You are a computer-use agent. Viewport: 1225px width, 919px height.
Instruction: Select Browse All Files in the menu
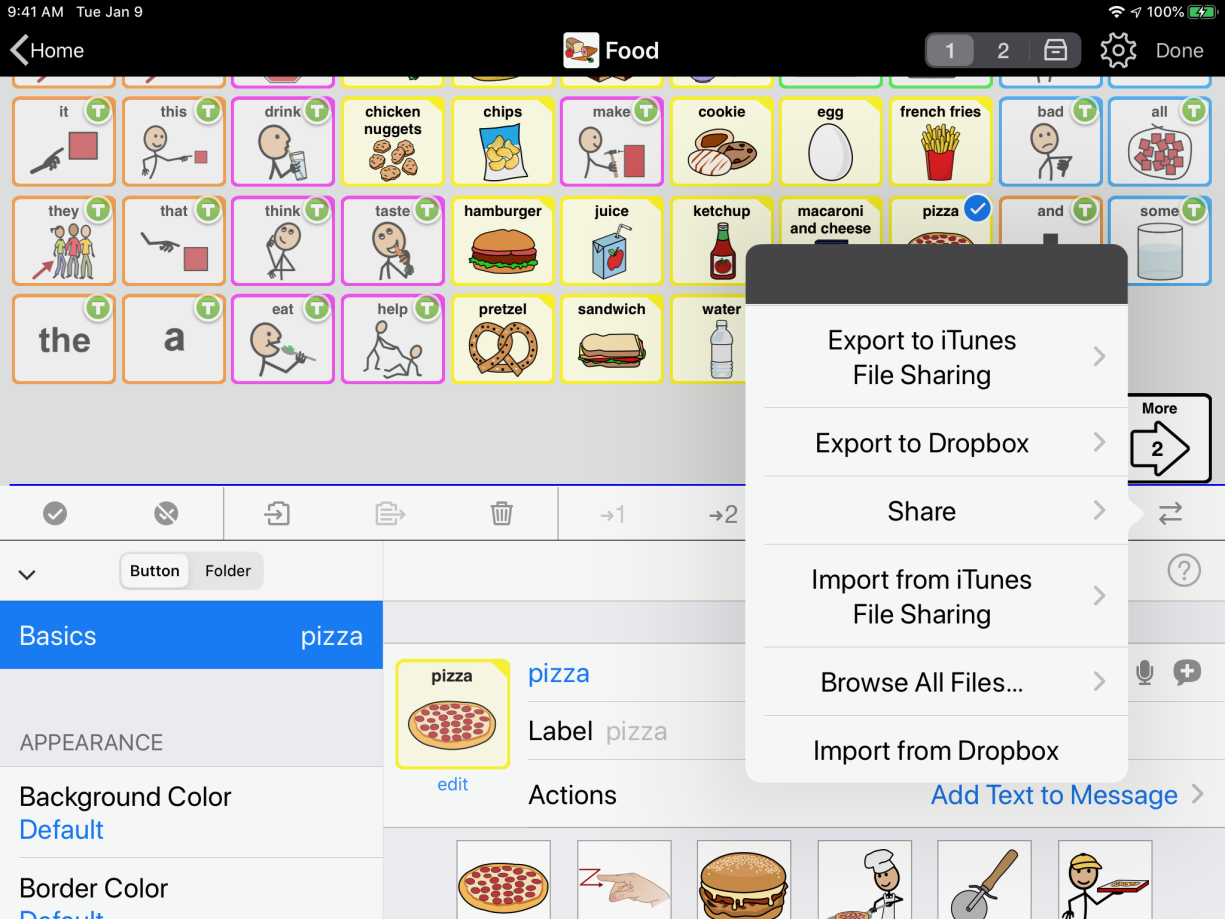tap(921, 682)
